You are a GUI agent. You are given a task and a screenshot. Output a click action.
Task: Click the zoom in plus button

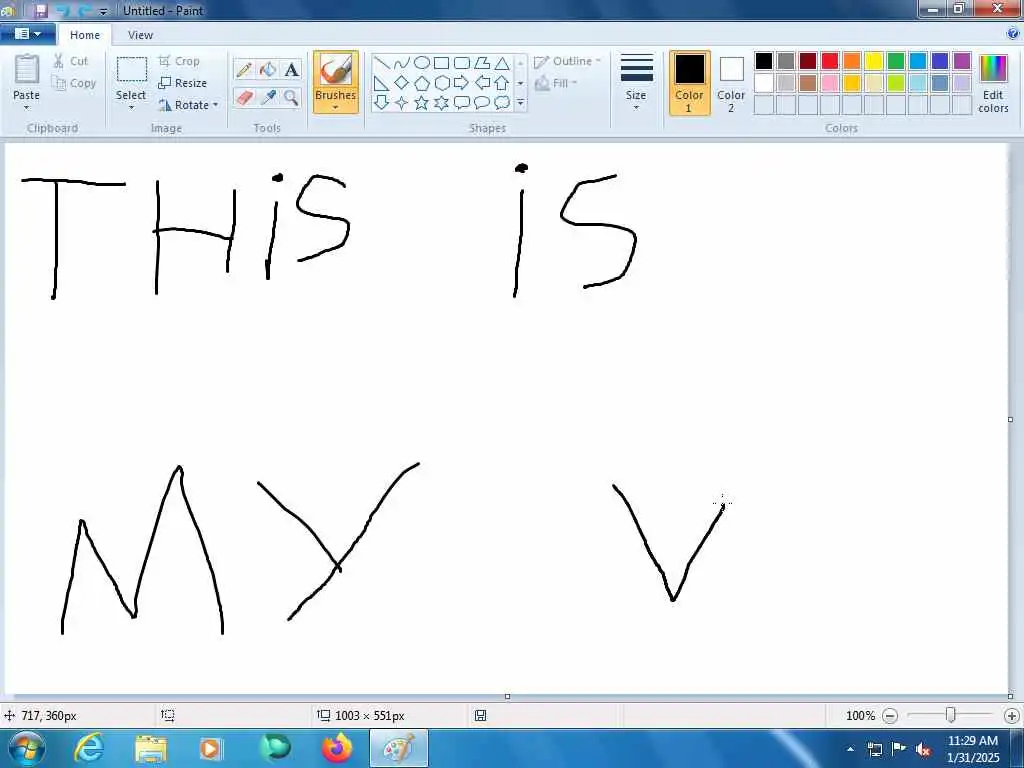click(1012, 716)
